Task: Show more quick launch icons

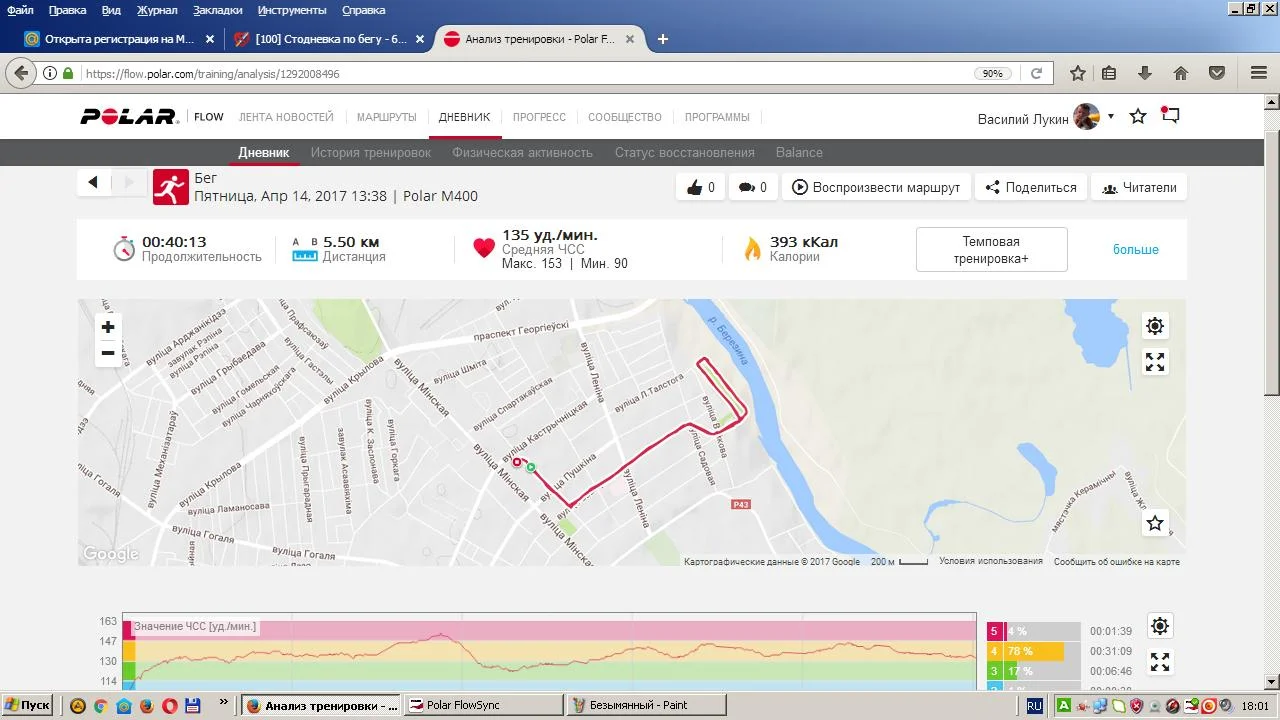Action: coord(223,703)
